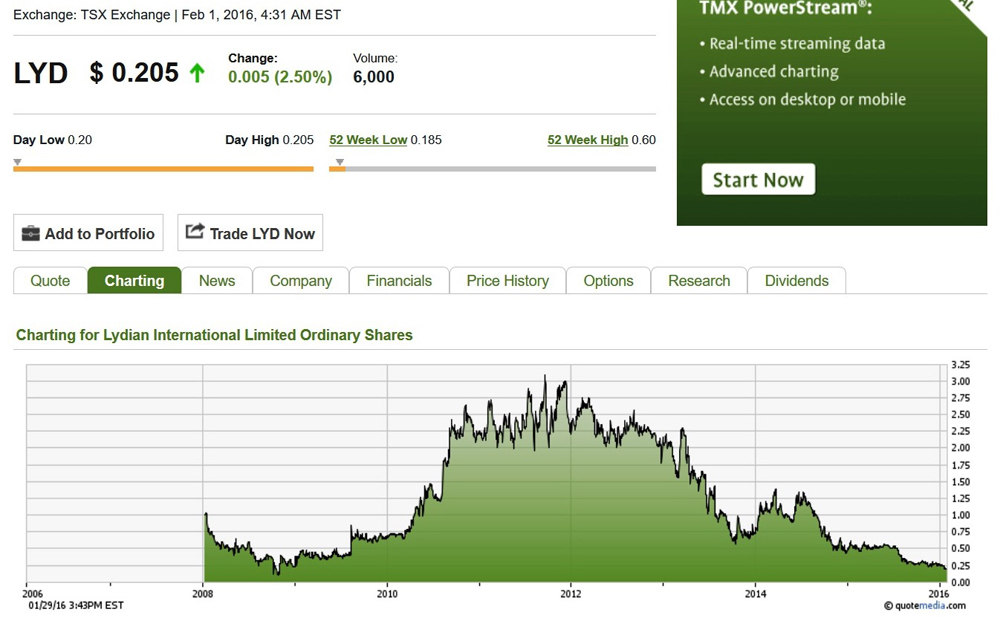View the Price History tab
This screenshot has width=1000, height=618.
(508, 281)
